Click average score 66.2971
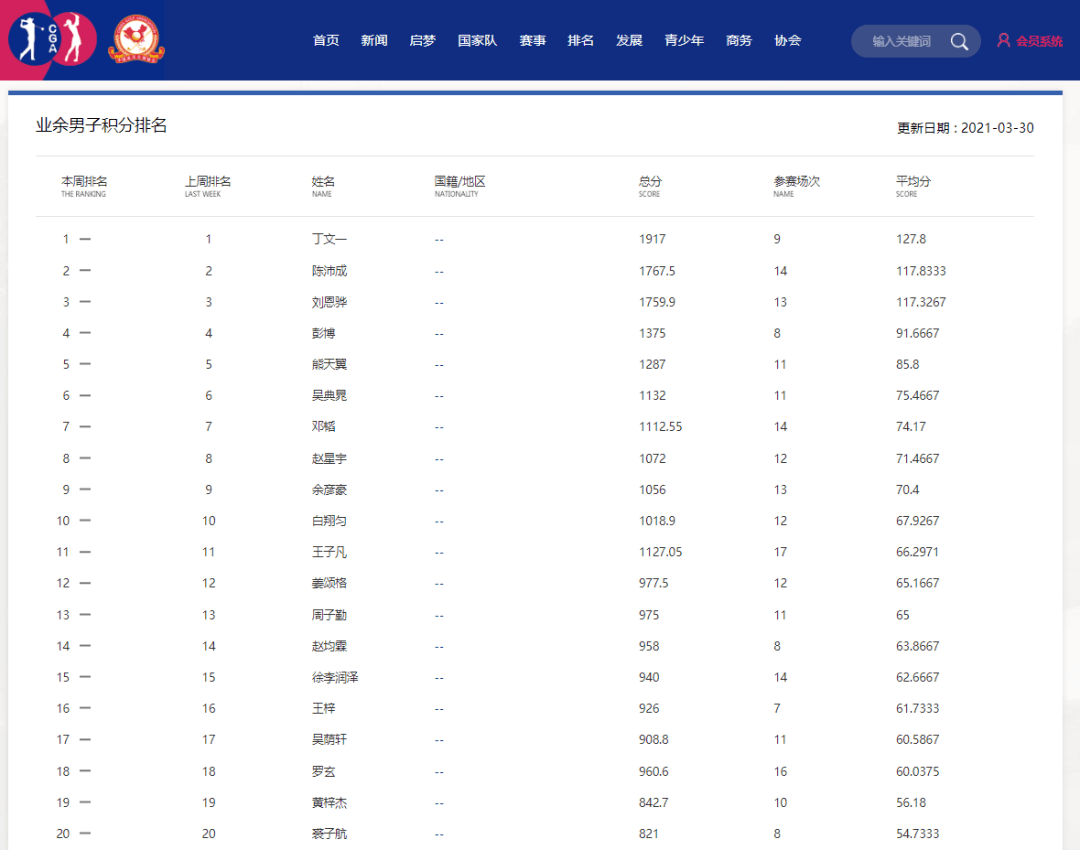Image resolution: width=1080 pixels, height=850 pixels. 917,552
